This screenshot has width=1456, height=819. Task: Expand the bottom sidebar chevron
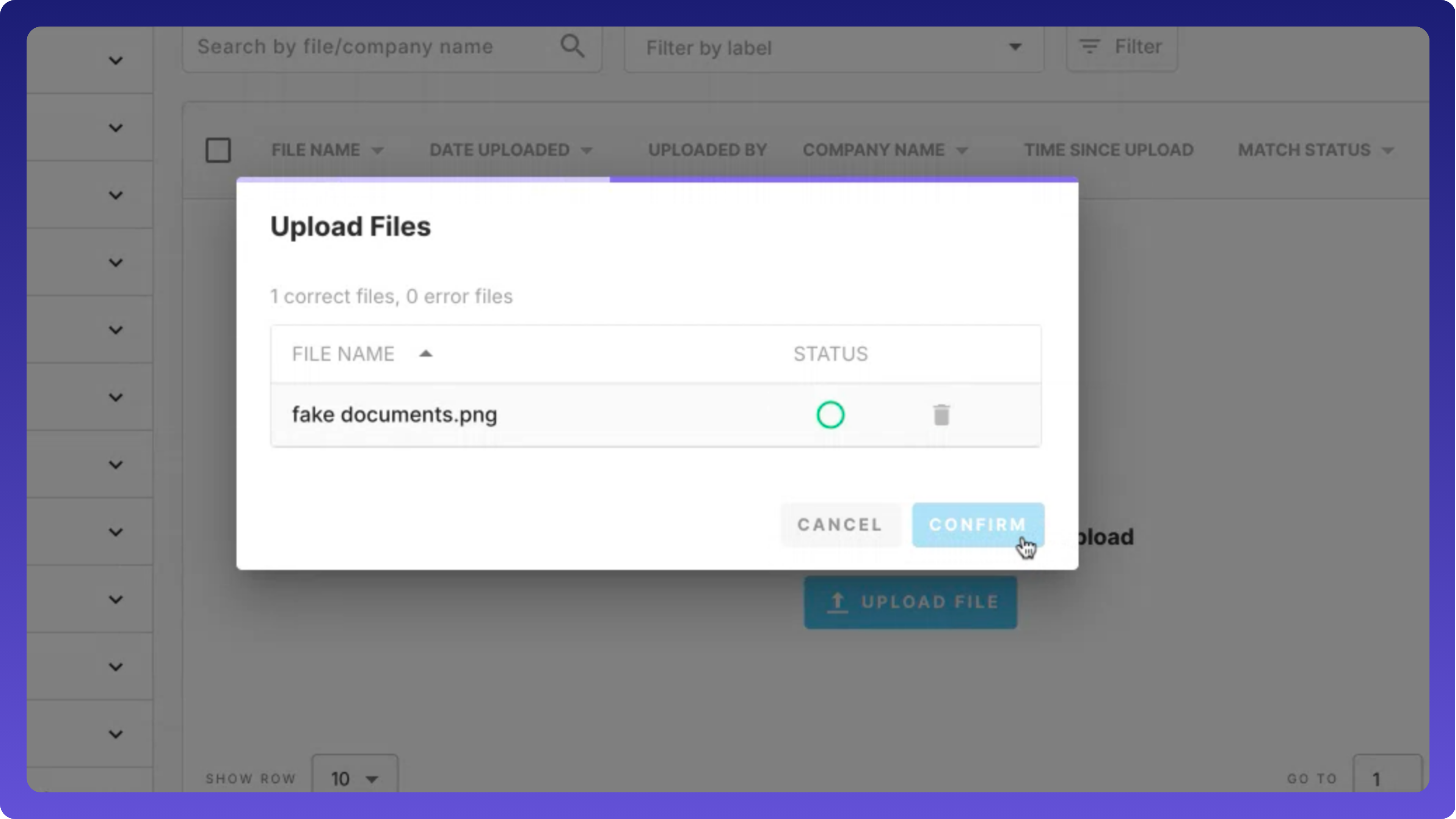click(x=115, y=734)
